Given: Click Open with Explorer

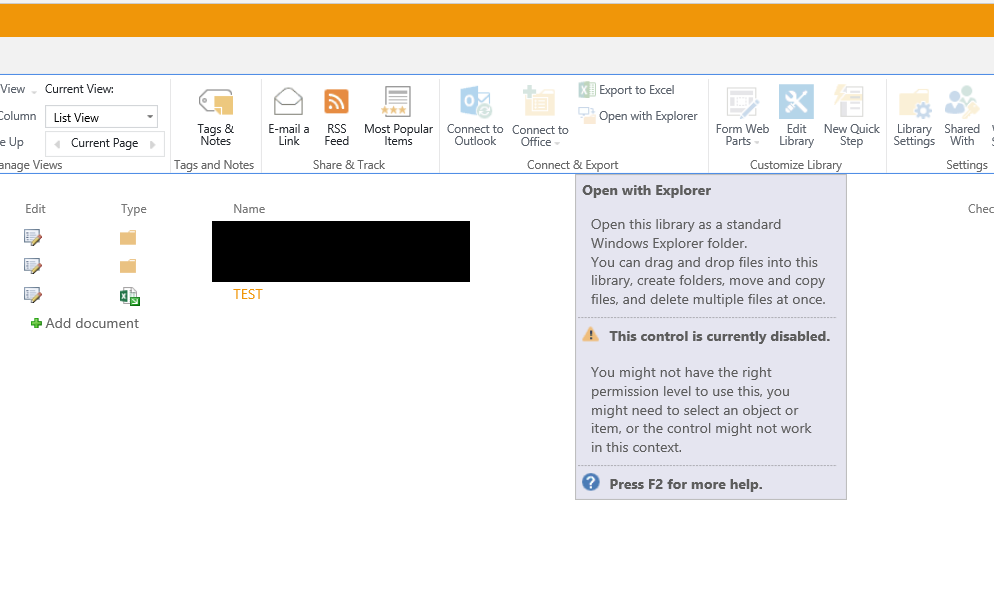Looking at the screenshot, I should [x=638, y=116].
